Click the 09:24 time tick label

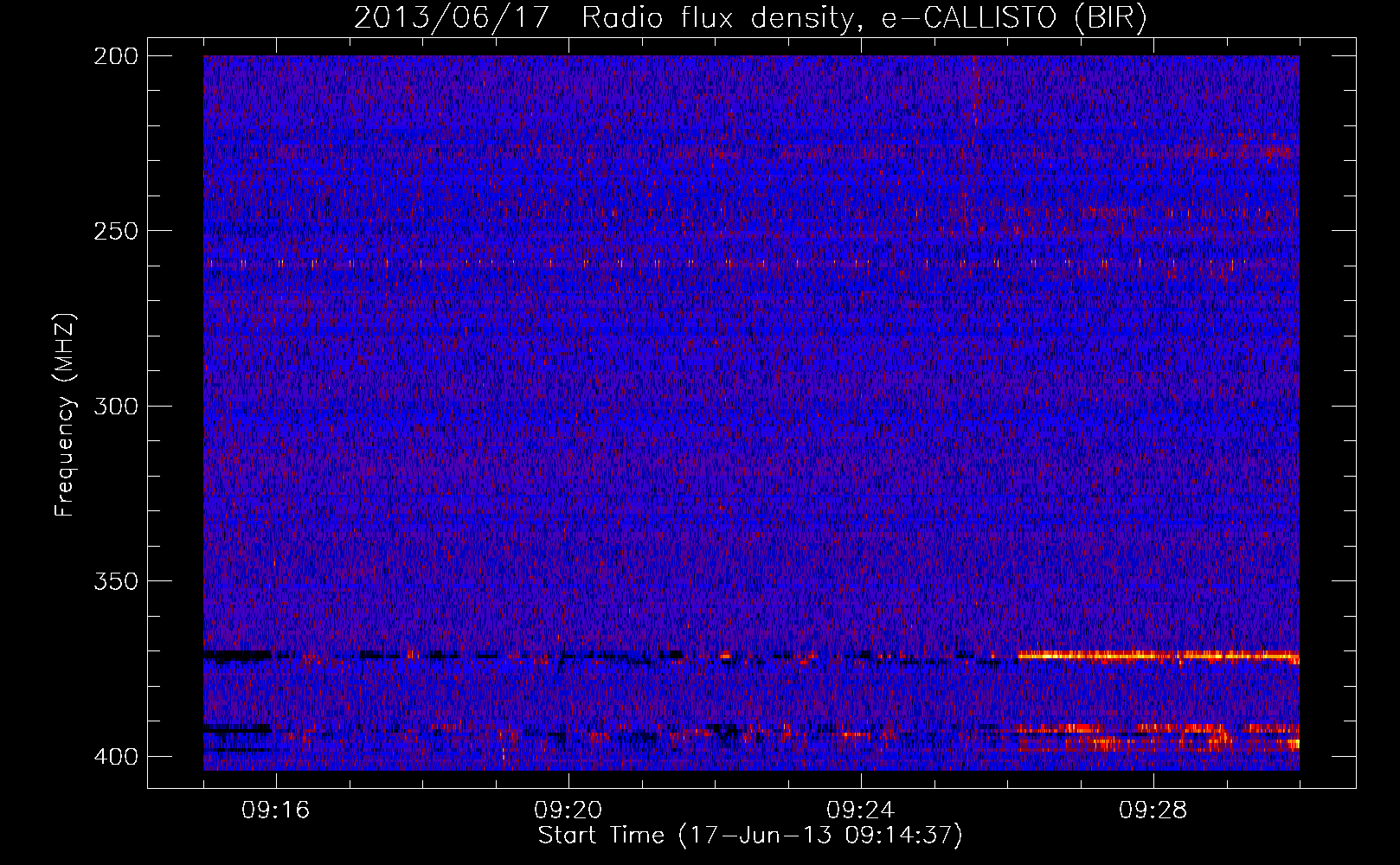click(861, 811)
